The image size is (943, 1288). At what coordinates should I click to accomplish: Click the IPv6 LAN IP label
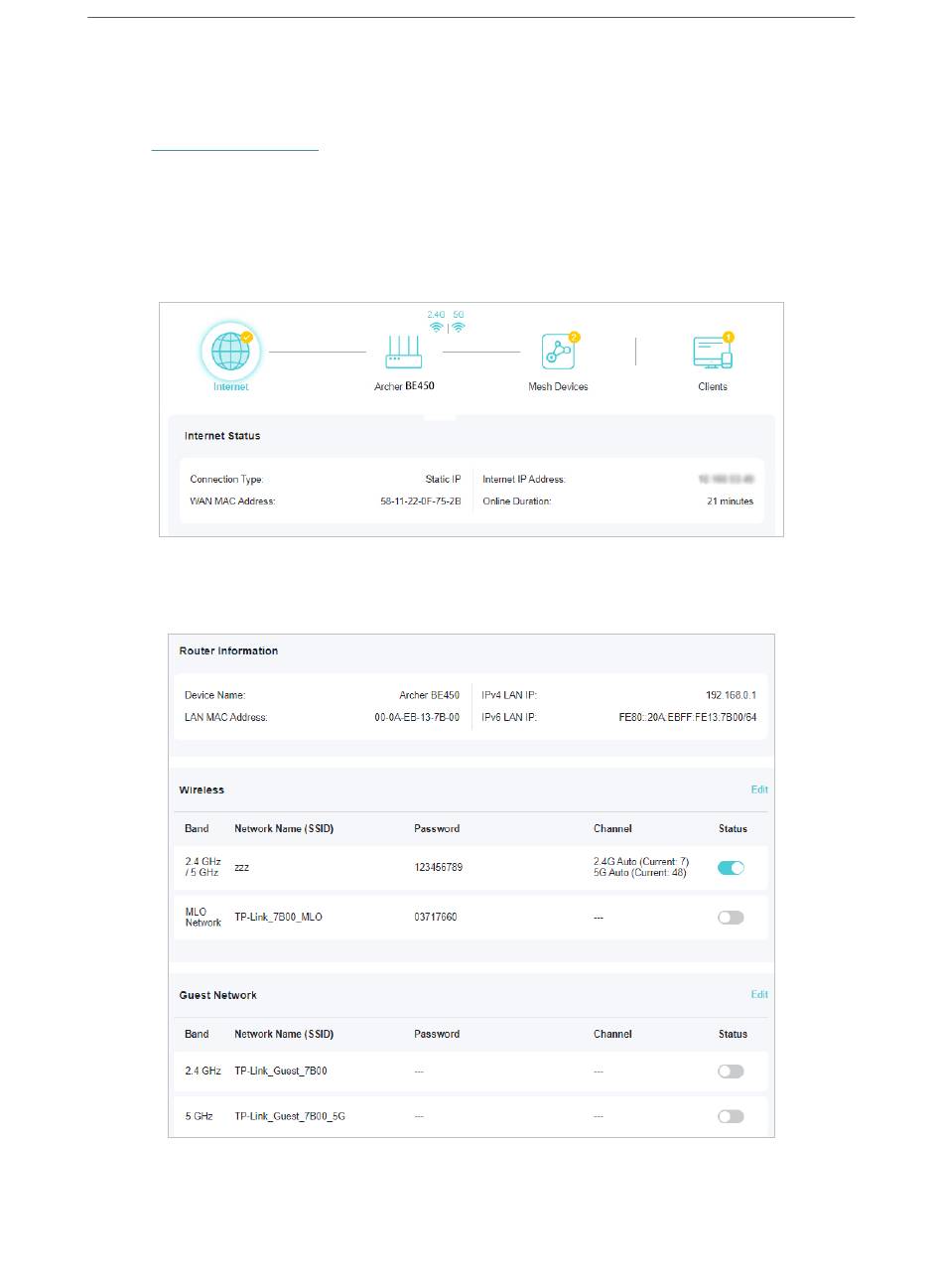pyautogui.click(x=509, y=718)
